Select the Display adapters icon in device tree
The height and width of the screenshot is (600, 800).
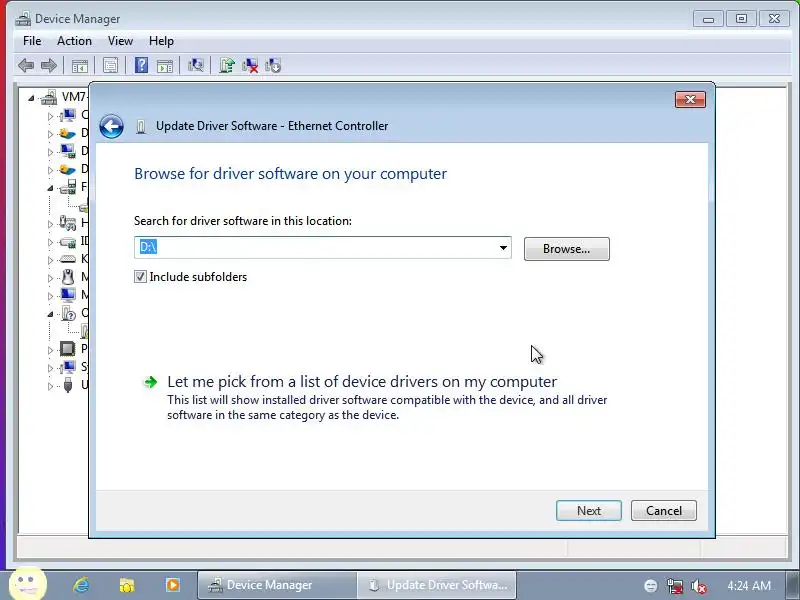pos(67,151)
